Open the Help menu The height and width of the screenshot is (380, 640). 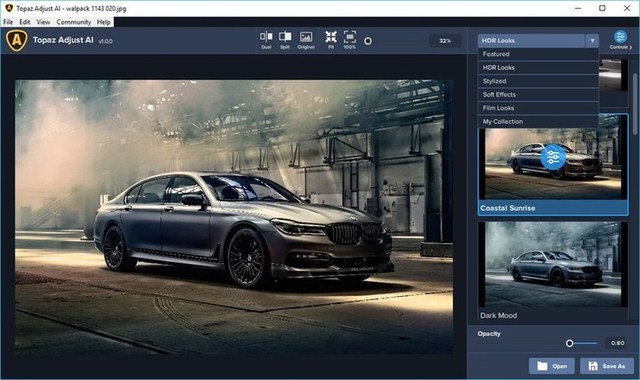pyautogui.click(x=104, y=22)
